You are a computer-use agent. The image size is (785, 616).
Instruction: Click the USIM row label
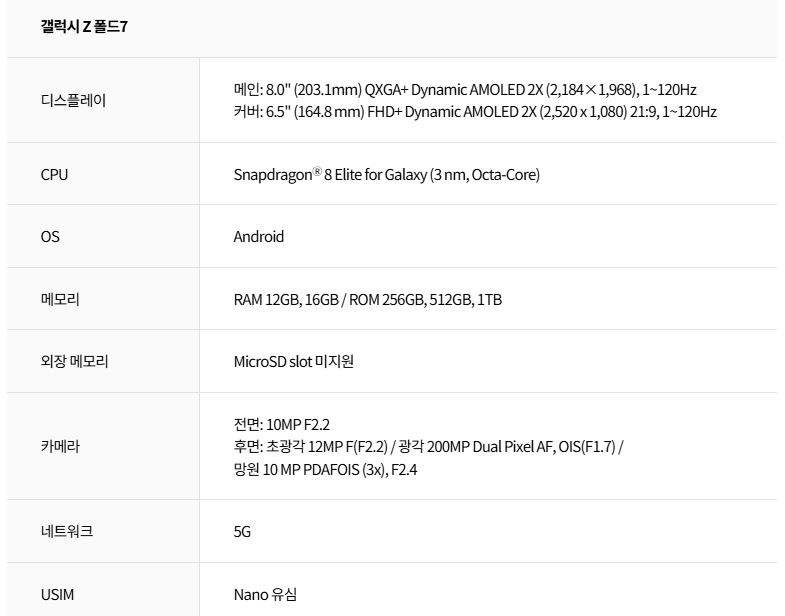pos(57,594)
